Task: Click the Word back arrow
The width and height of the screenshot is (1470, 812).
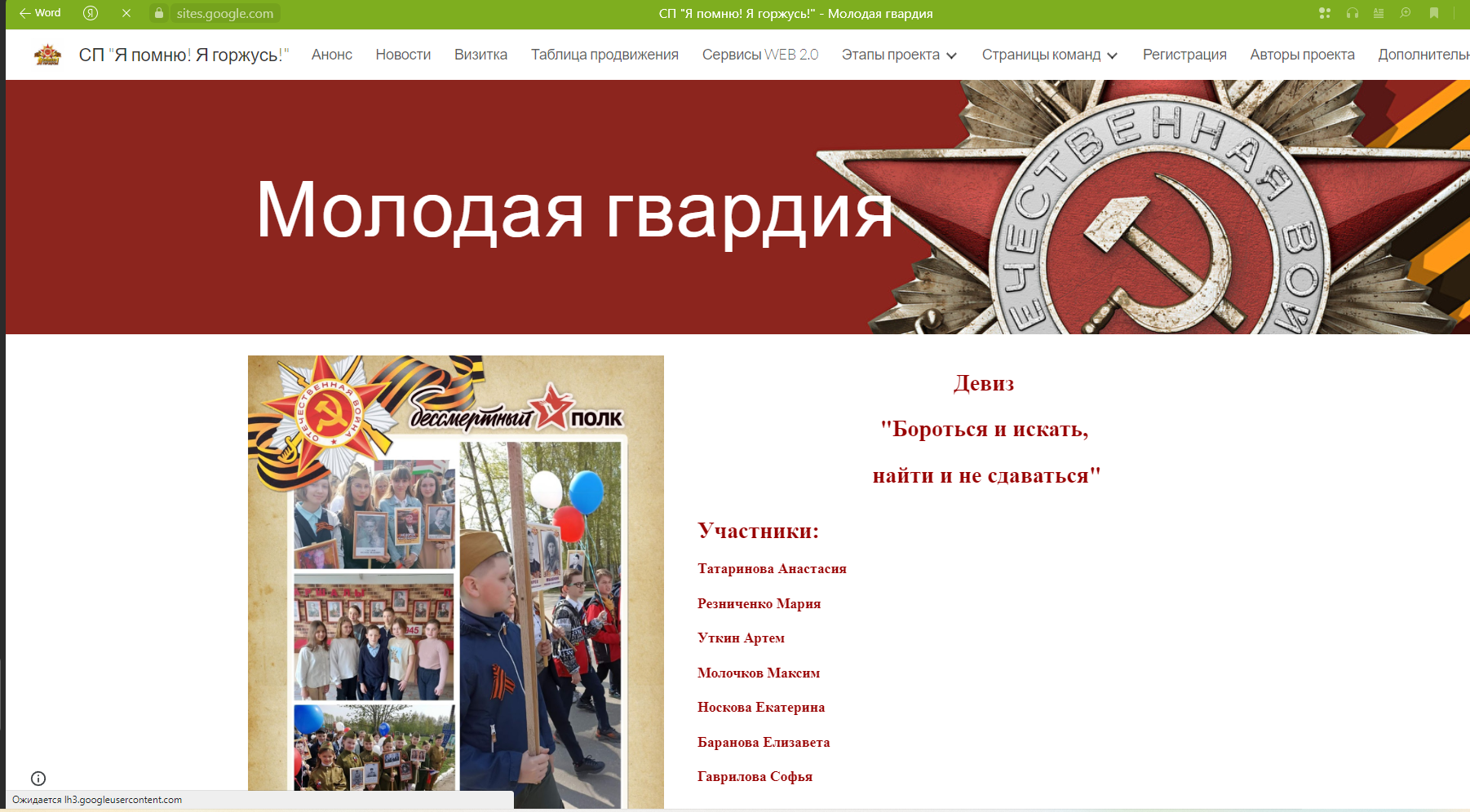Action: tap(39, 13)
